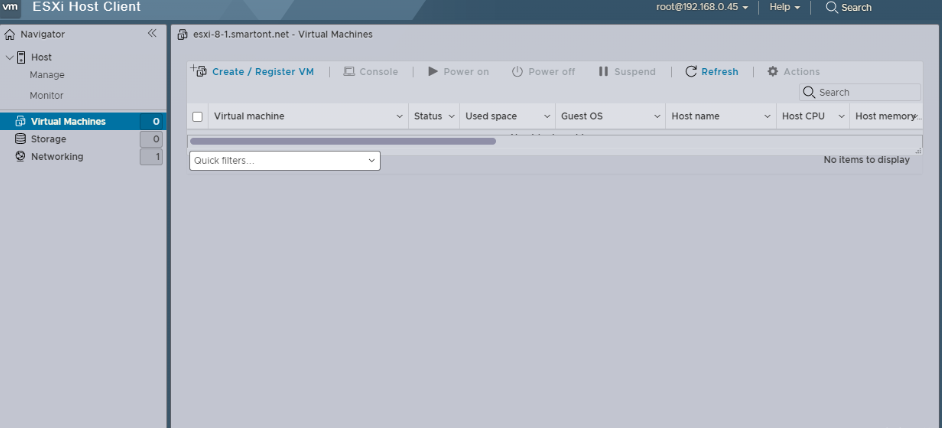This screenshot has height=428, width=942.
Task: Click the Power off button label
Action: [x=552, y=72]
